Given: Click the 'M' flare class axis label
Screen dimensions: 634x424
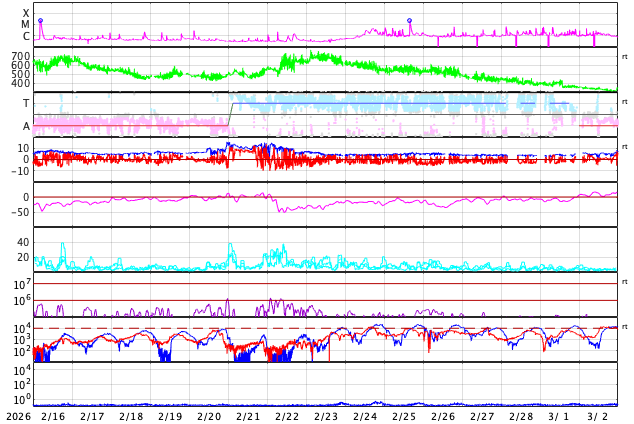Looking at the screenshot, I should coord(25,25).
